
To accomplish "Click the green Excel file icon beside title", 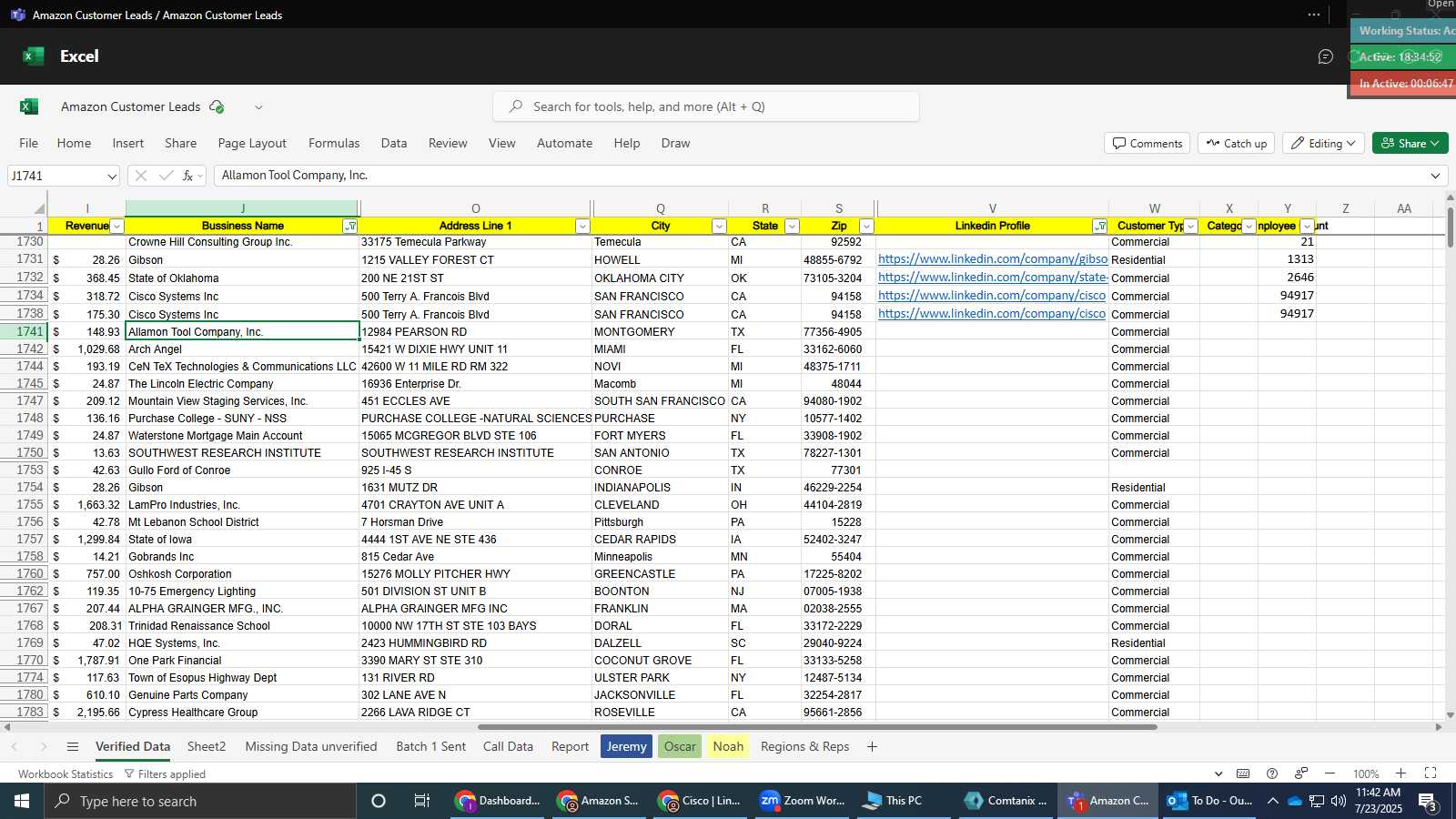I will click(x=29, y=106).
